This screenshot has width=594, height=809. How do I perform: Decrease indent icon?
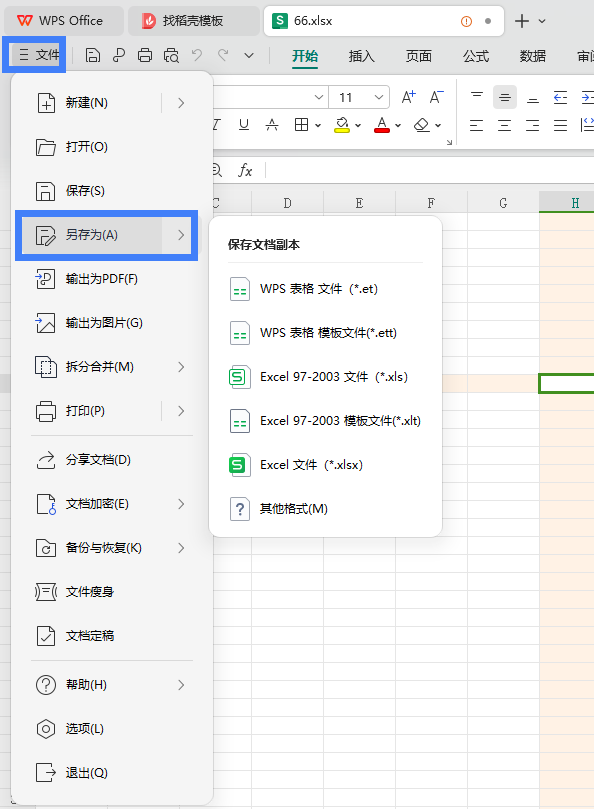(560, 97)
